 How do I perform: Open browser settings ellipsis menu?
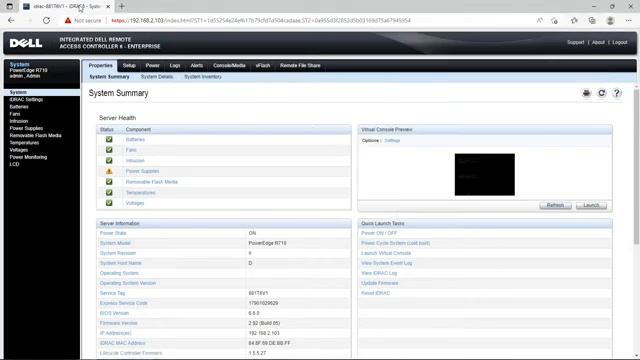(629, 20)
